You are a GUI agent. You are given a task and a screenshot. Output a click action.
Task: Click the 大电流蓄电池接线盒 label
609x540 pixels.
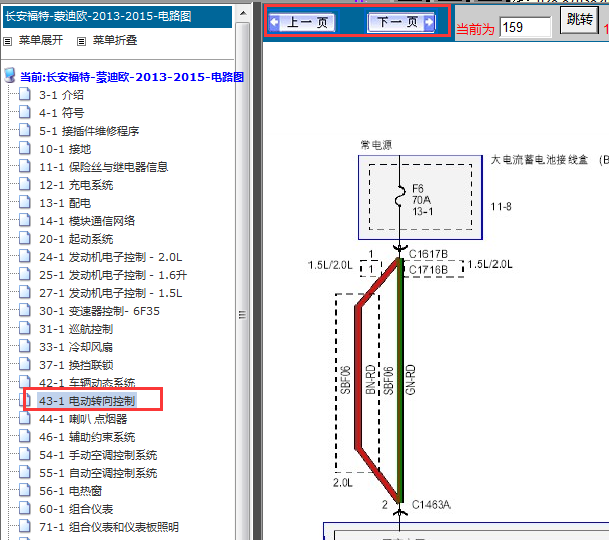[x=539, y=160]
